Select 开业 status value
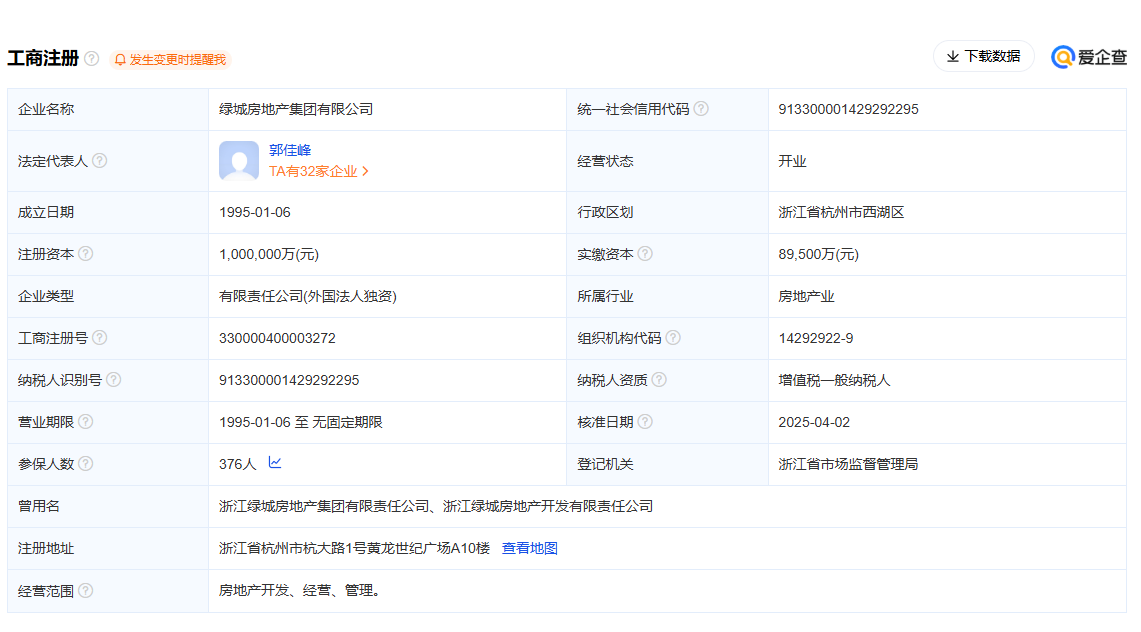This screenshot has width=1141, height=632. tap(792, 161)
